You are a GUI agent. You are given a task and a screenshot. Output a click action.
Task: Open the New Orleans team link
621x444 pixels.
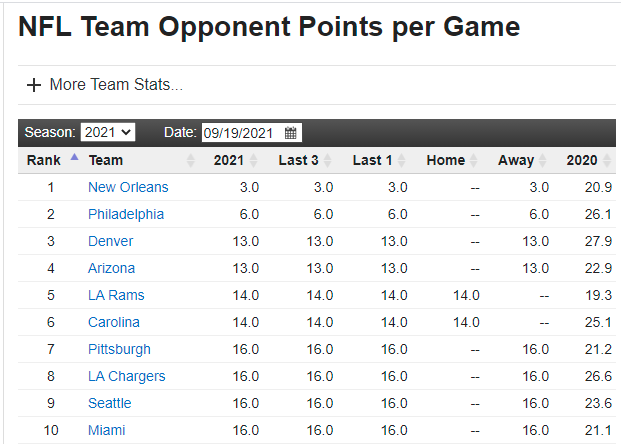point(128,187)
